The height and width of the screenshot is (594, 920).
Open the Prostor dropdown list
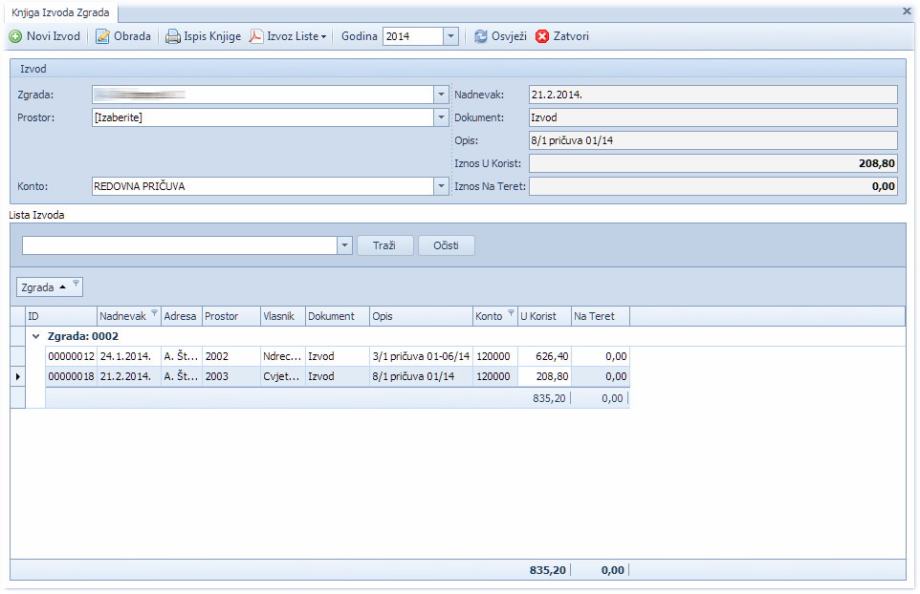coord(442,117)
